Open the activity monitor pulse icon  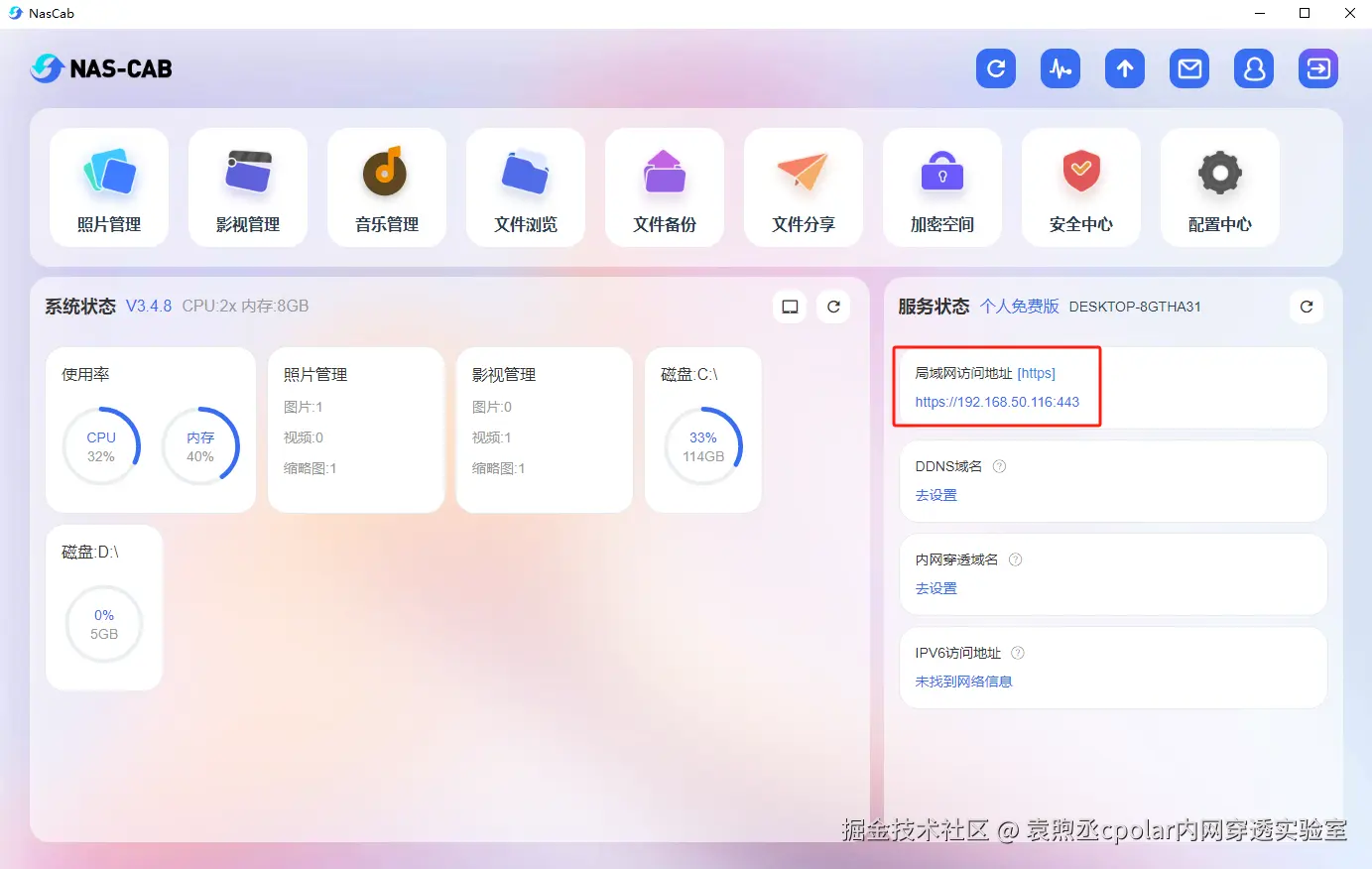(1060, 68)
